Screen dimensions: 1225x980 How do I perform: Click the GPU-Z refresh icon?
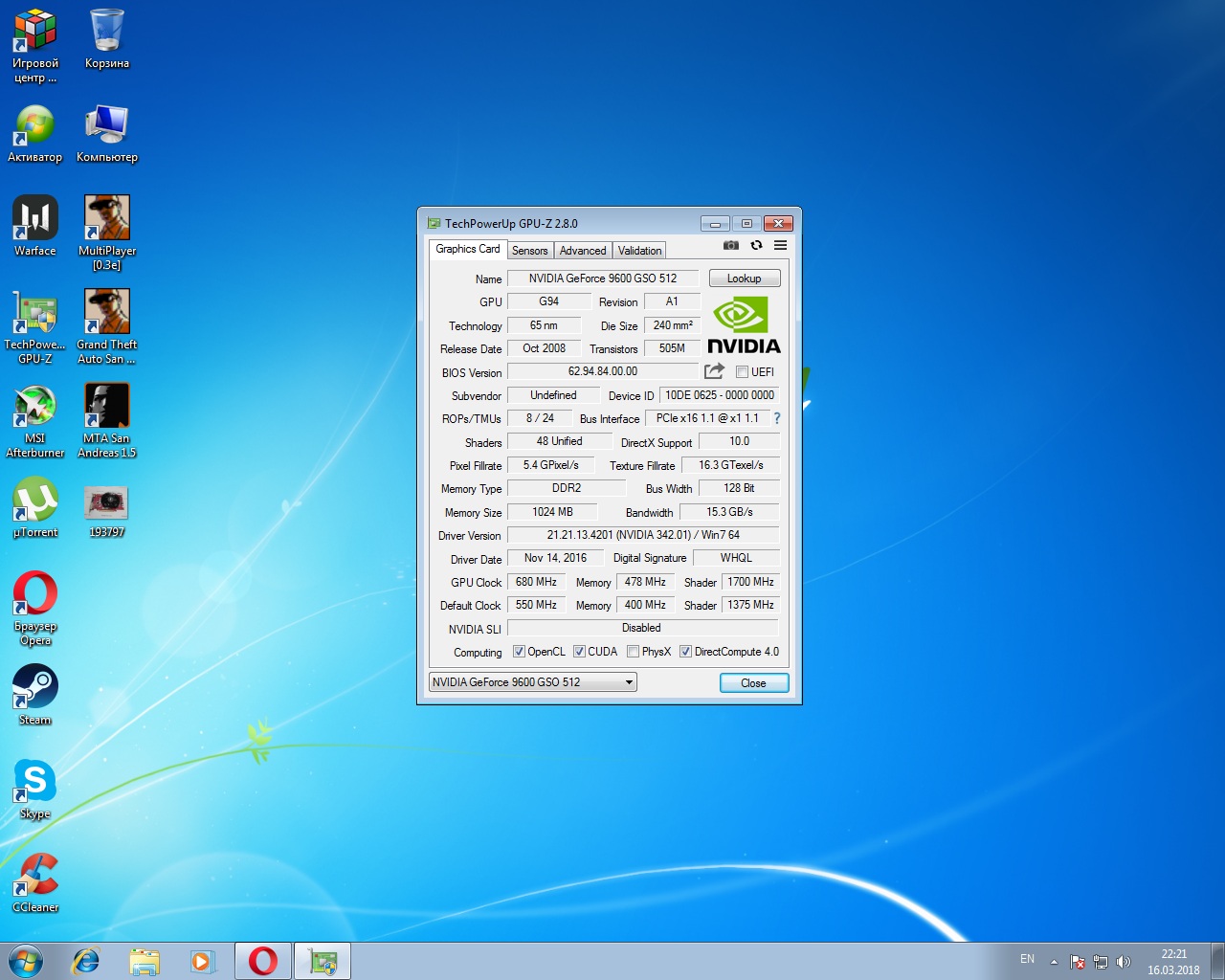click(x=756, y=246)
